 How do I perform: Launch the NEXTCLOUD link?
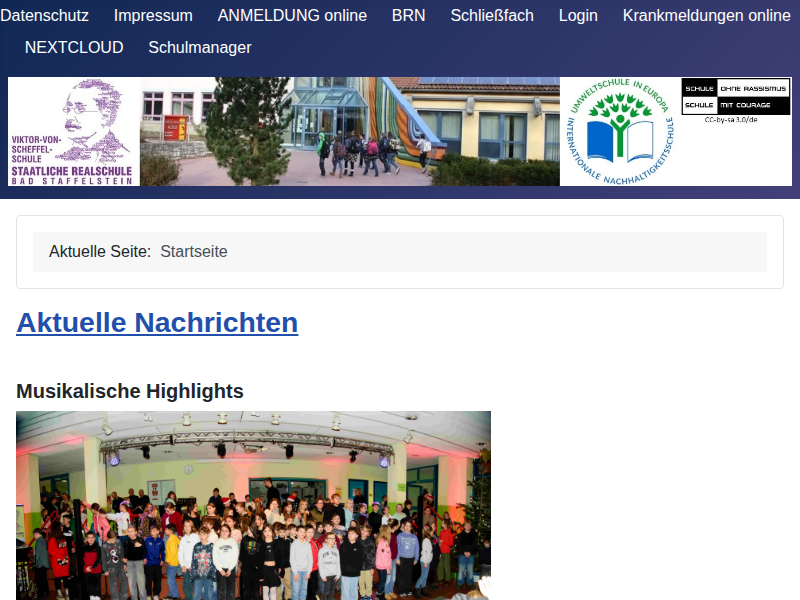pyautogui.click(x=74, y=48)
